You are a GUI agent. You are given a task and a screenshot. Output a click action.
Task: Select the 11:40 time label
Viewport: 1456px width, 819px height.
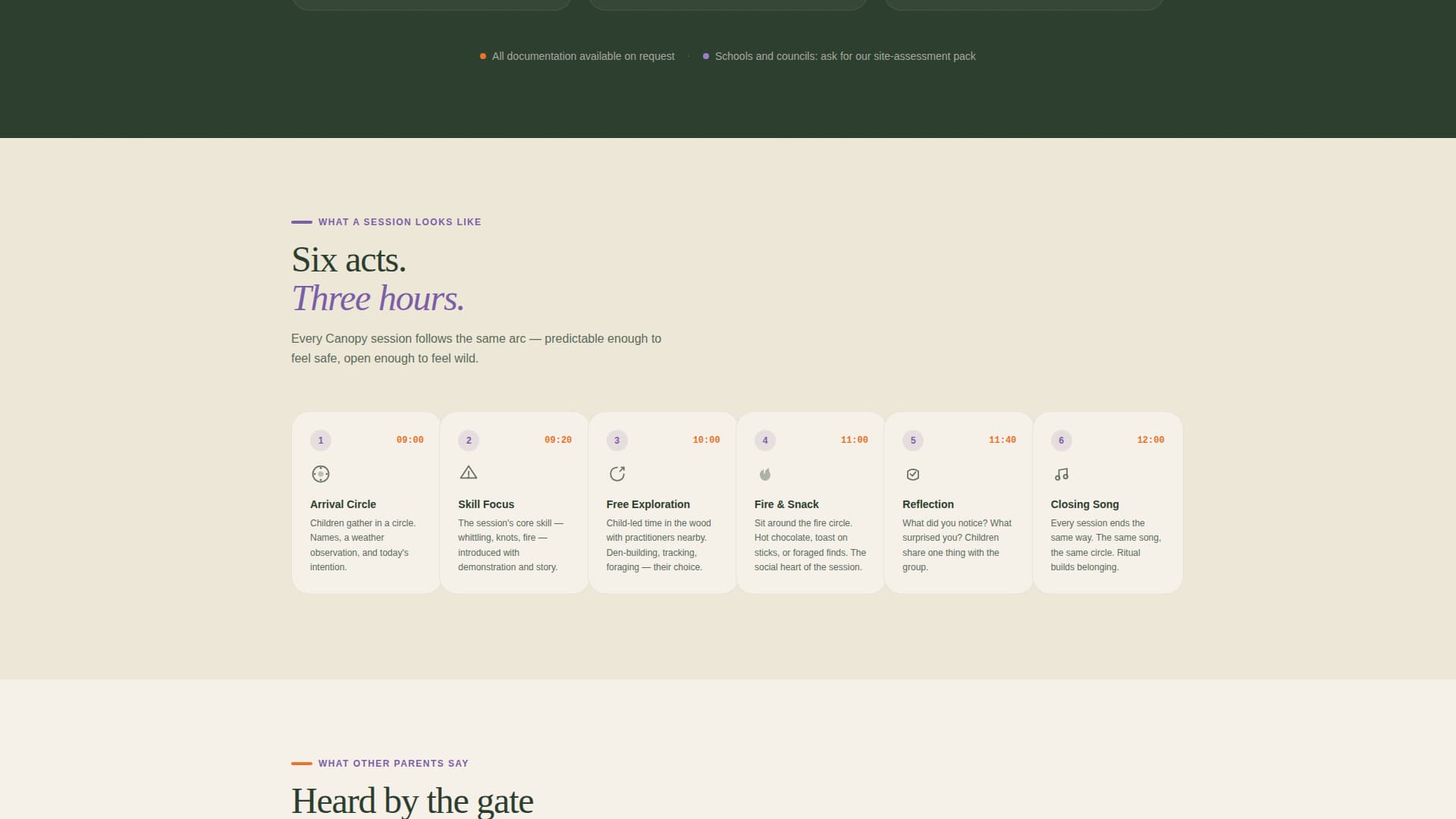tap(1003, 440)
